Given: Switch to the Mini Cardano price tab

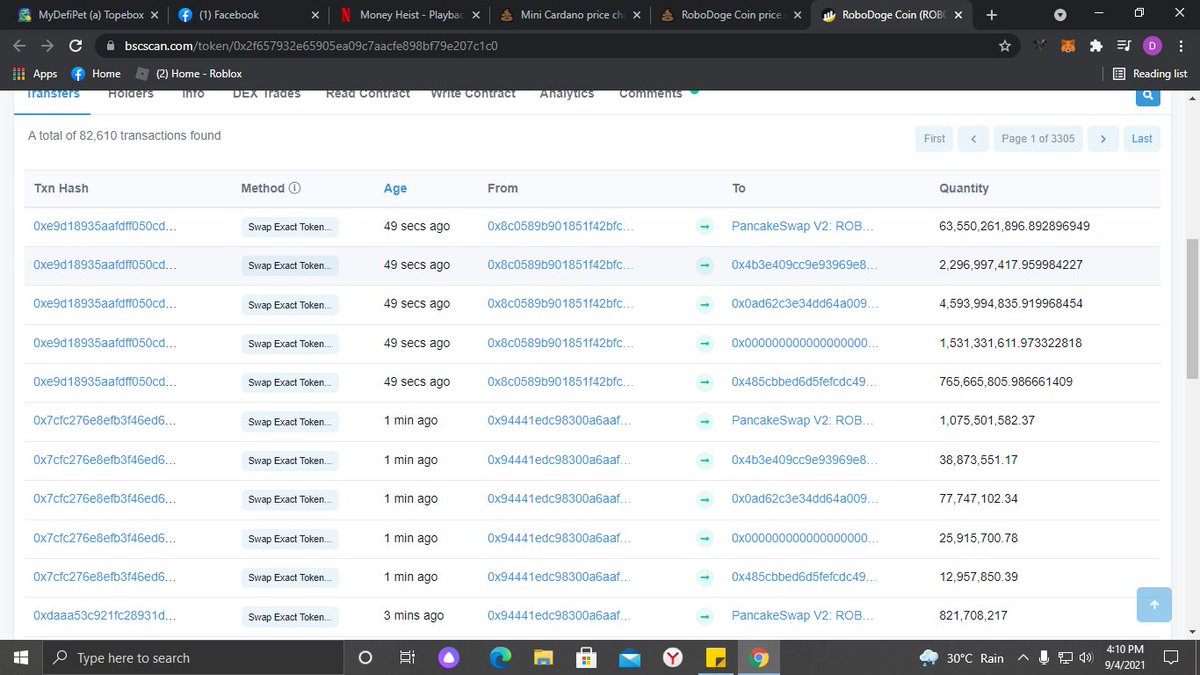Looking at the screenshot, I should (x=569, y=15).
